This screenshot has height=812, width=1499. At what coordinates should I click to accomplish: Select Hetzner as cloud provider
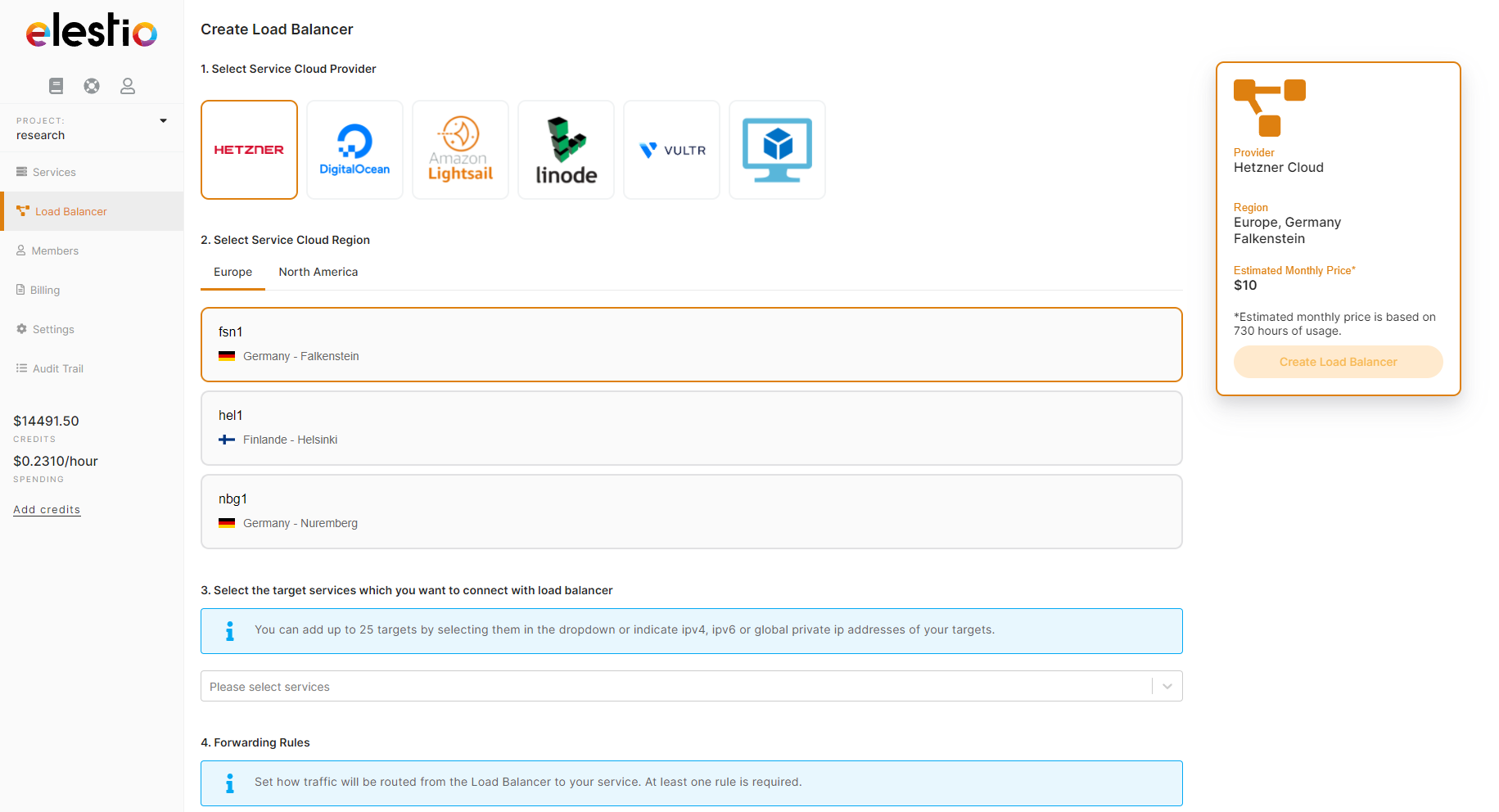click(249, 150)
